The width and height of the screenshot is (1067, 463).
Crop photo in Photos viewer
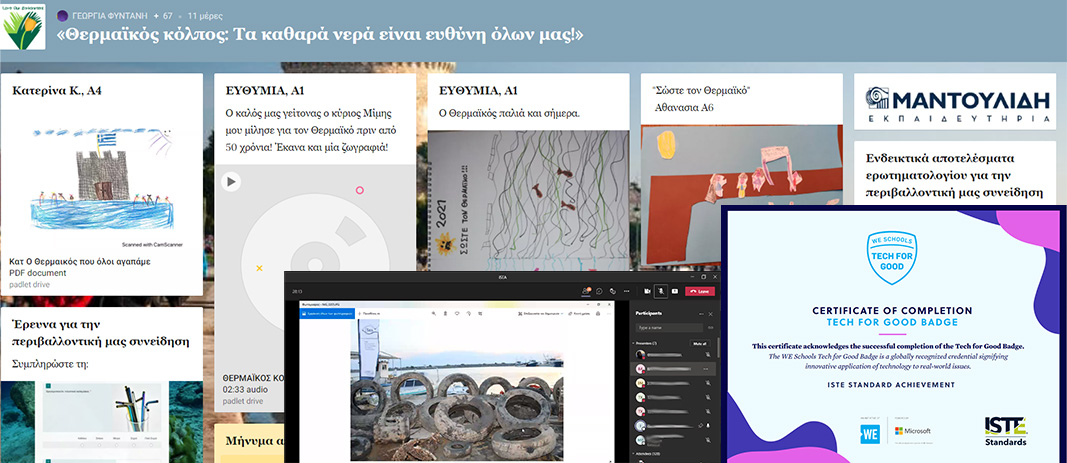pos(480,313)
